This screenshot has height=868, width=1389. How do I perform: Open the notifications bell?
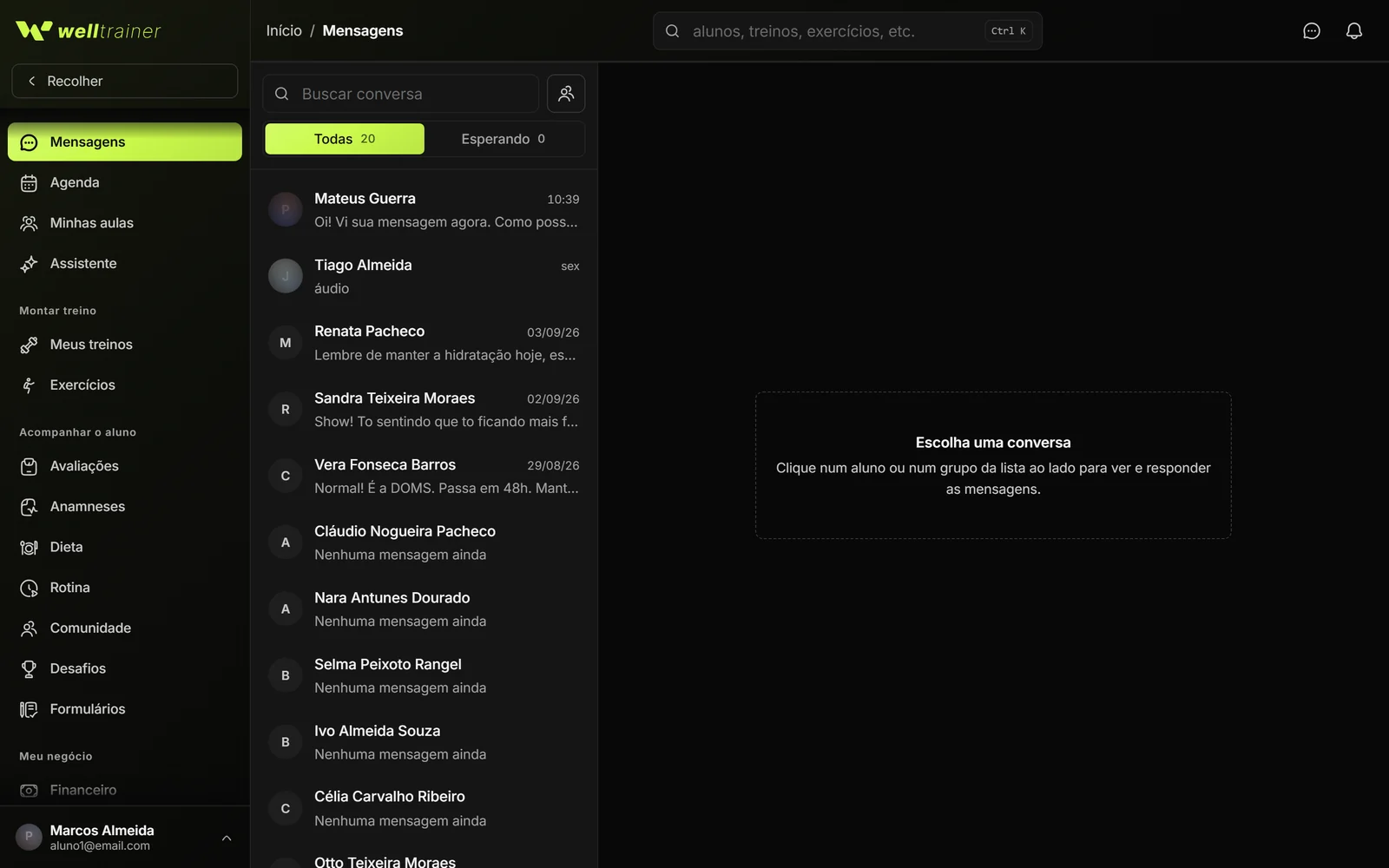(1353, 31)
